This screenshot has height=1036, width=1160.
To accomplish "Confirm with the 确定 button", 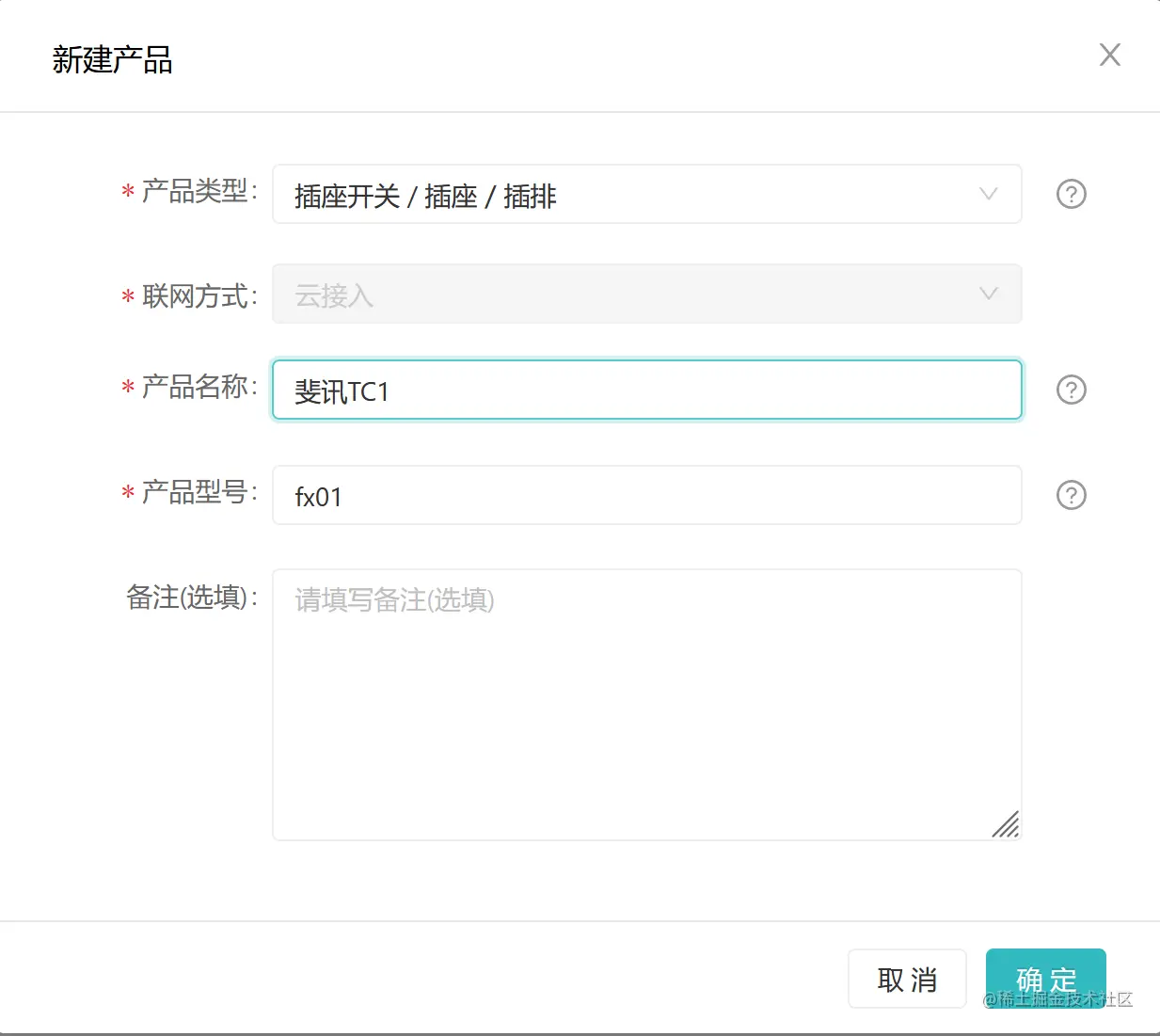I will tap(1045, 979).
